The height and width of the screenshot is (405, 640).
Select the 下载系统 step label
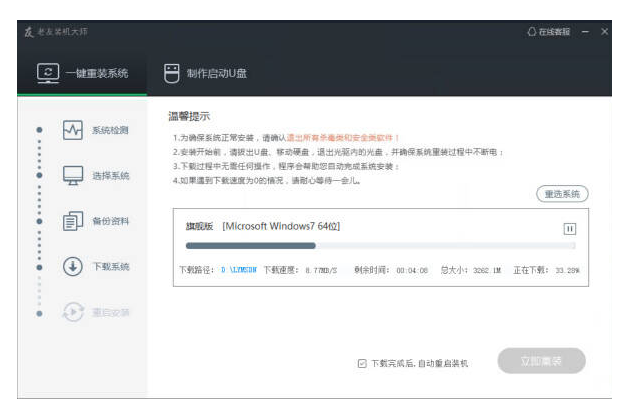(x=111, y=267)
